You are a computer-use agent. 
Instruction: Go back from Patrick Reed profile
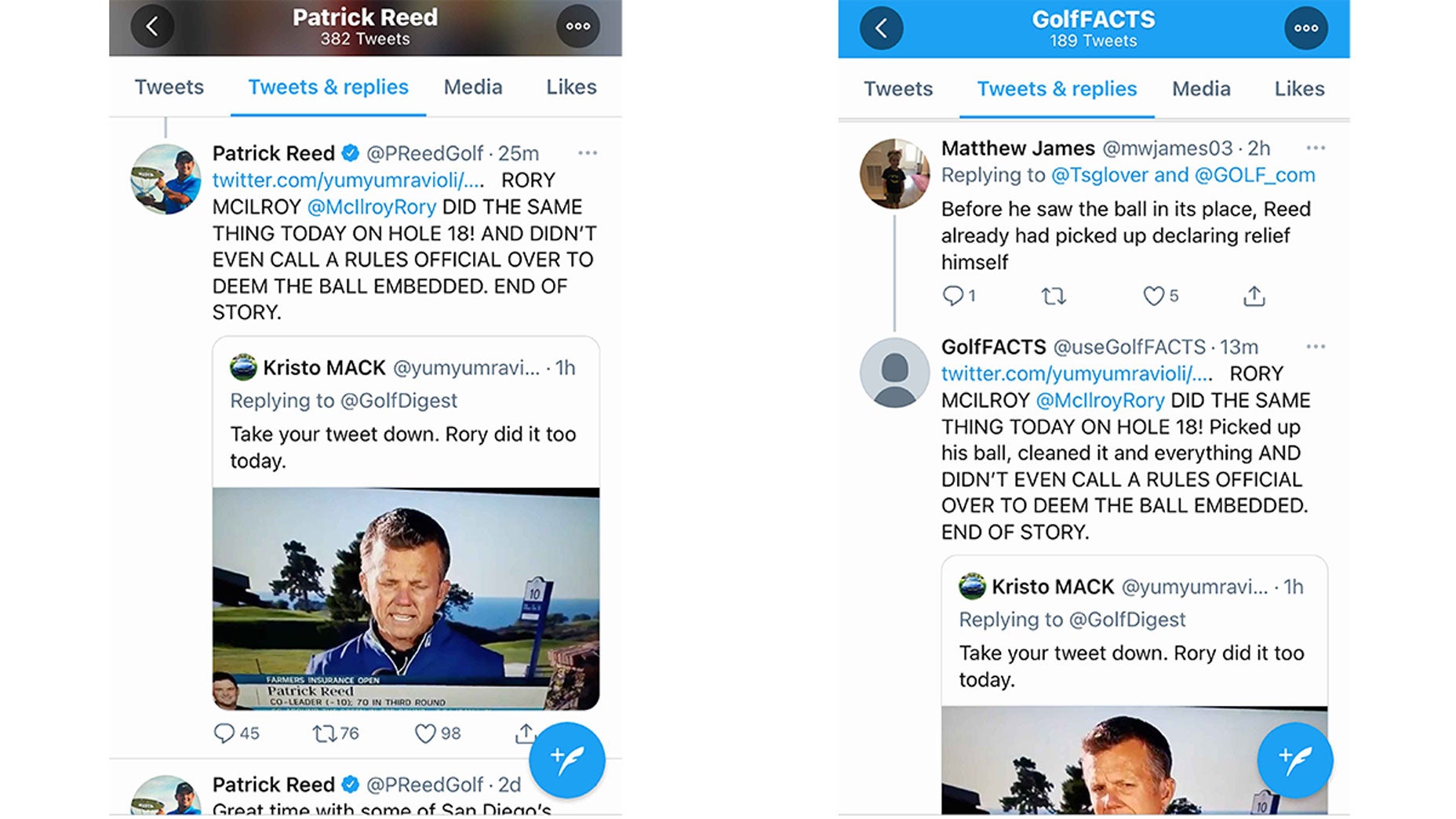[152, 27]
